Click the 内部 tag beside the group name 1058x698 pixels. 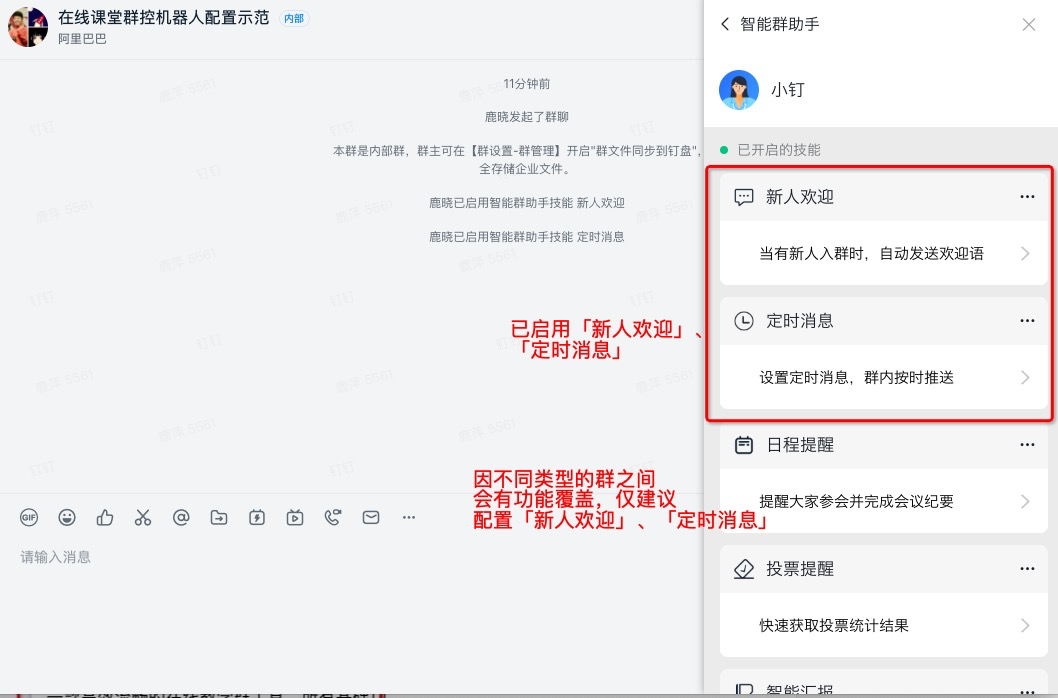(x=294, y=19)
